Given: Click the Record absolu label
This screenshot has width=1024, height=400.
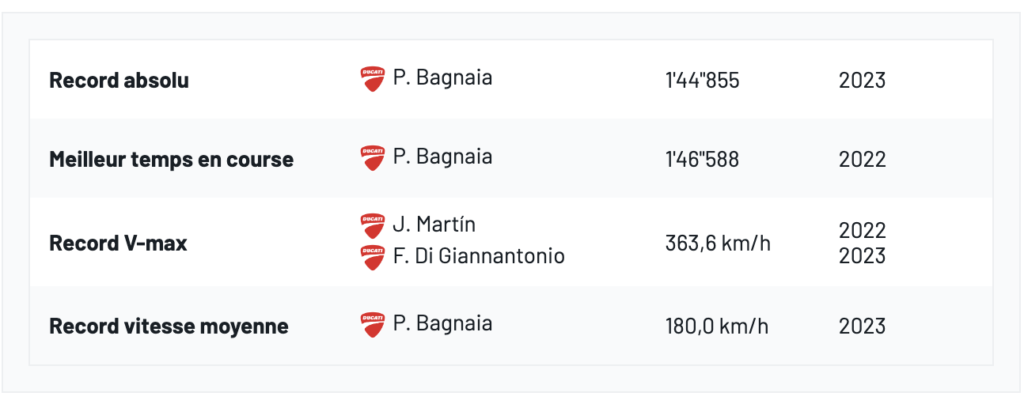Looking at the screenshot, I should 119,80.
